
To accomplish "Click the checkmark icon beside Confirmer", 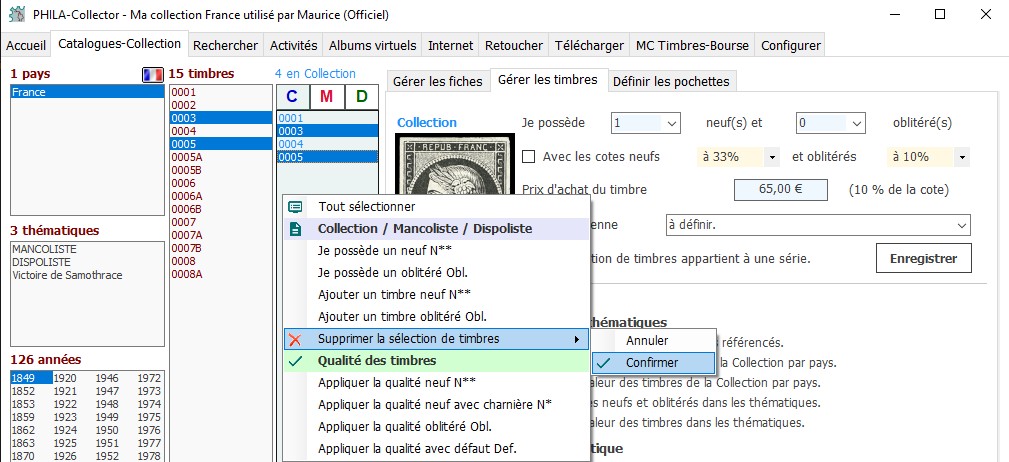I will click(604, 363).
